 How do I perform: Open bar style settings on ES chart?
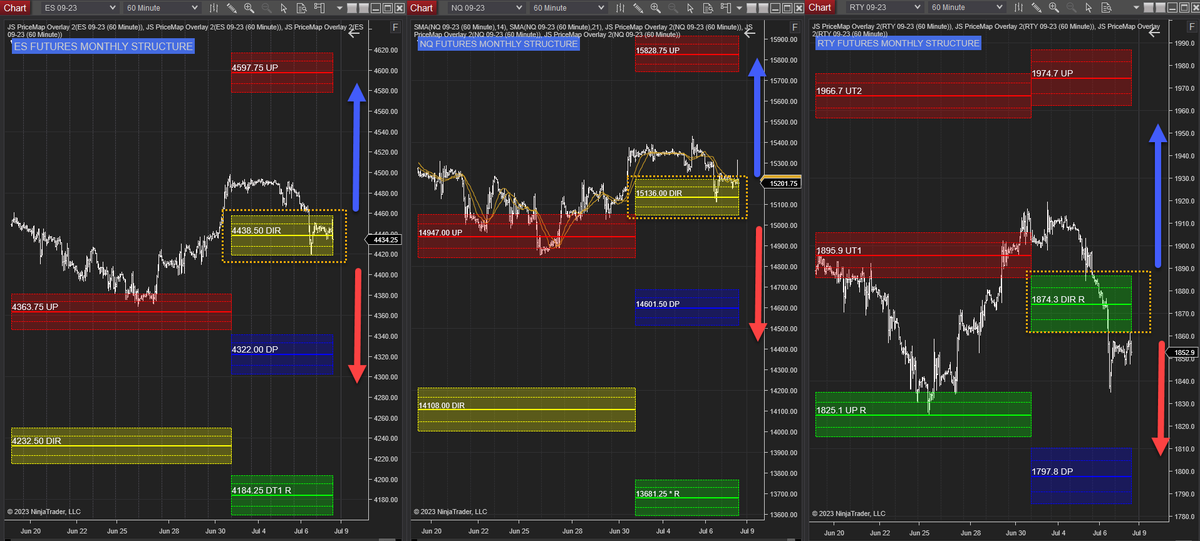pyautogui.click(x=214, y=8)
